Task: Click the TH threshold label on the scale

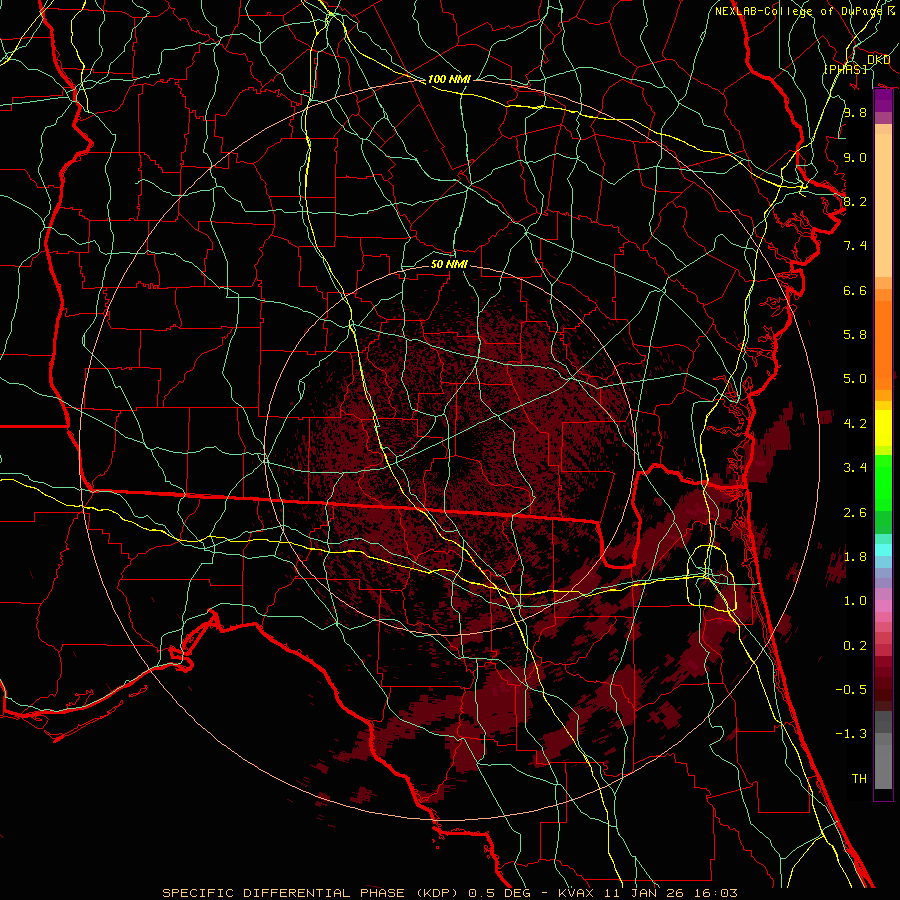Action: 859,779
